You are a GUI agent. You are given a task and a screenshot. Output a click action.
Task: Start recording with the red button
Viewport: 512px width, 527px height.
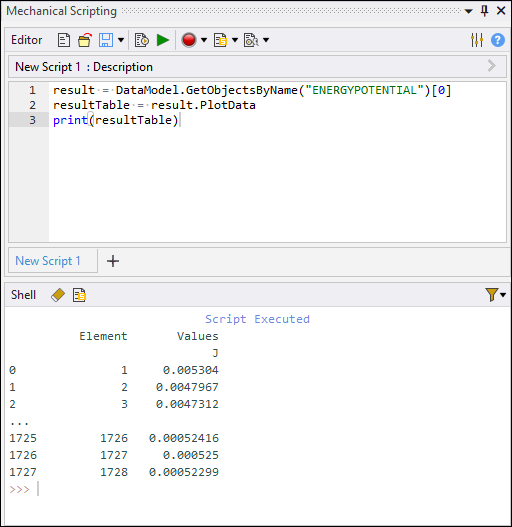pos(189,40)
